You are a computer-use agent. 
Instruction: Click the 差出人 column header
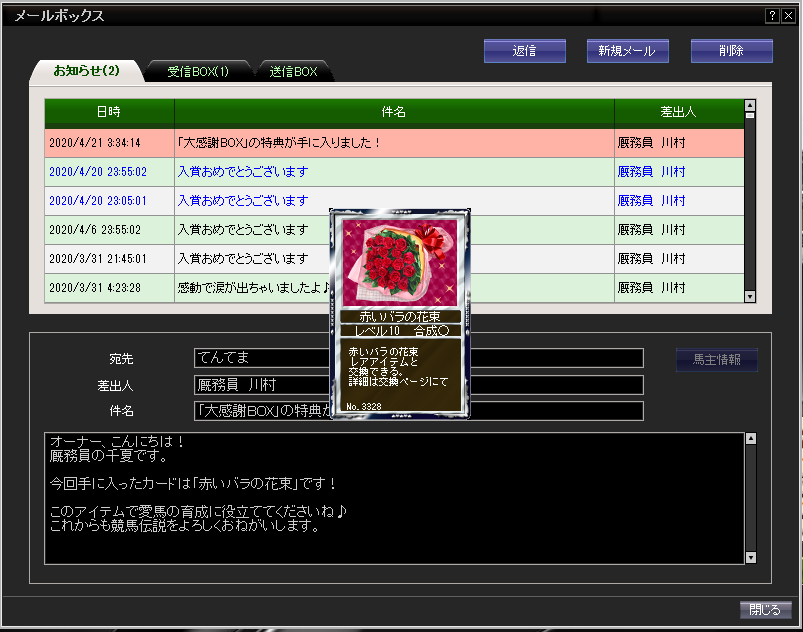point(679,112)
